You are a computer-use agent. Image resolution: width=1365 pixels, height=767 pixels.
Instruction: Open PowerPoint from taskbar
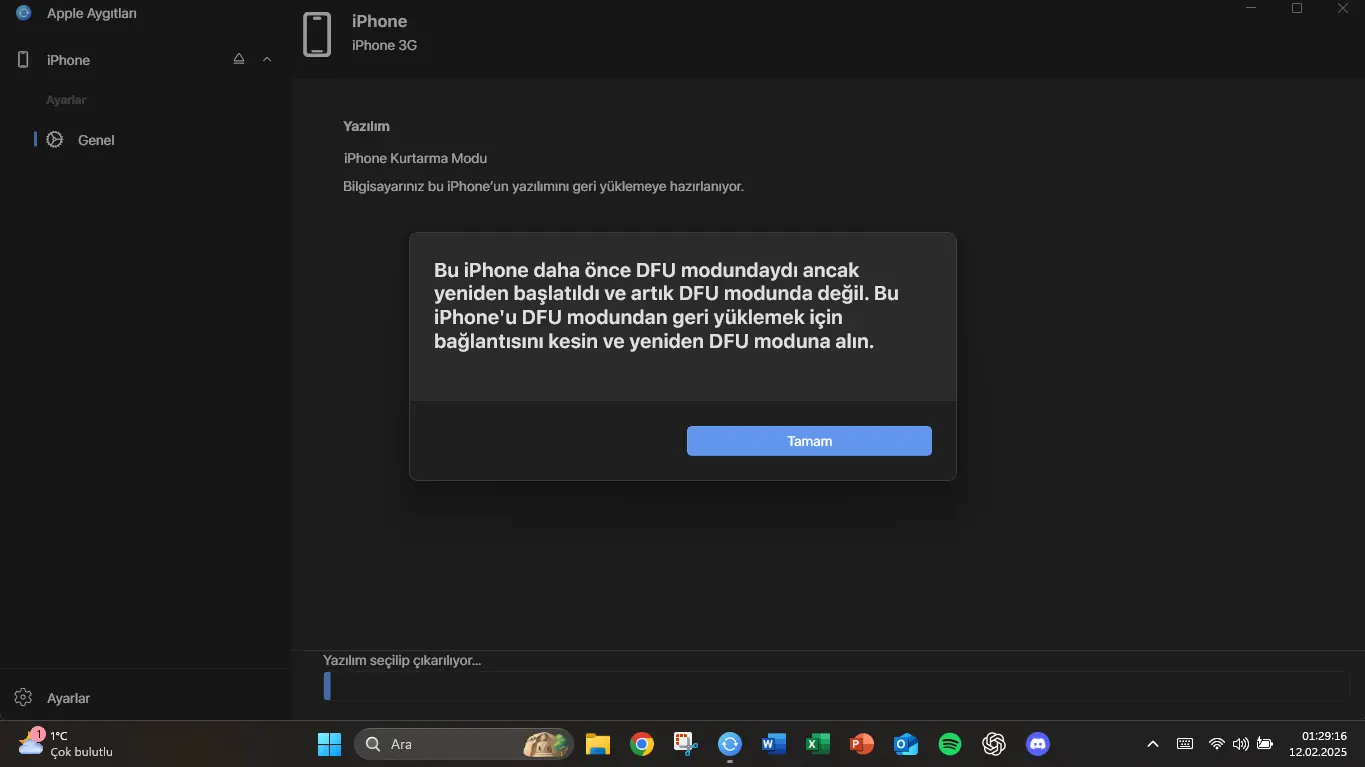862,744
